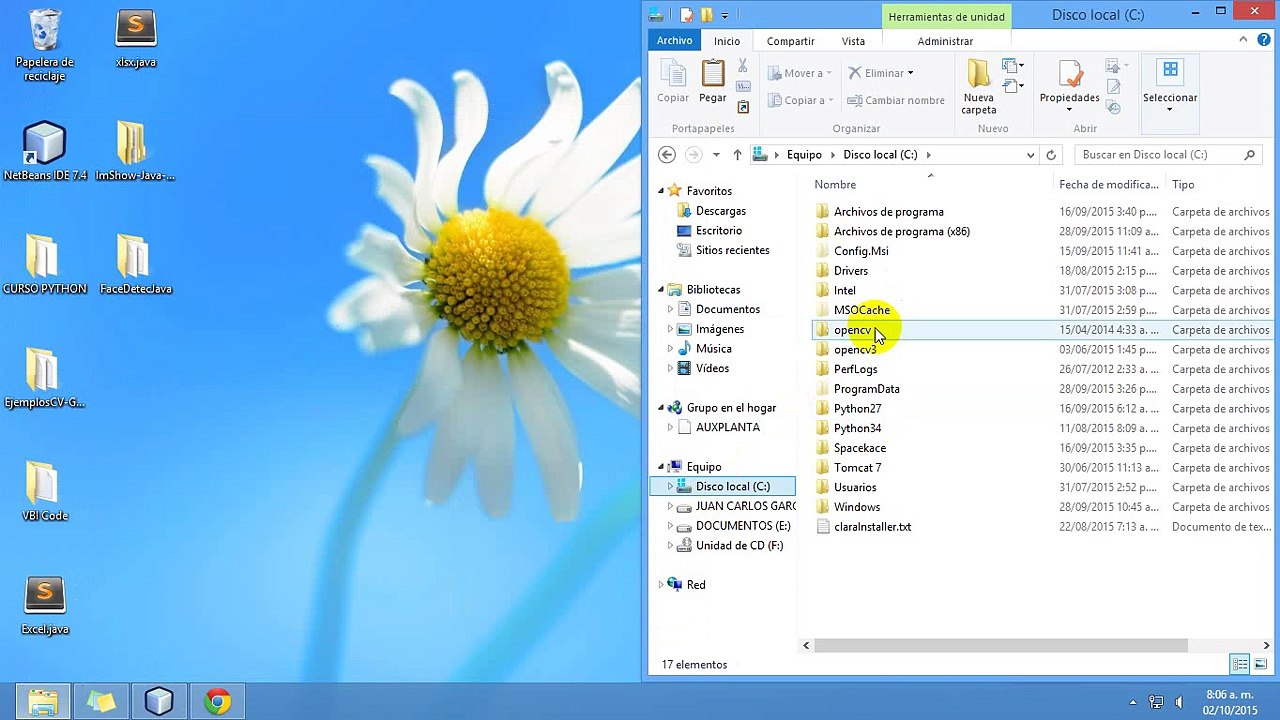Image resolution: width=1280 pixels, height=720 pixels.
Task: Collapse the Bibliotecas tree section
Action: (661, 290)
